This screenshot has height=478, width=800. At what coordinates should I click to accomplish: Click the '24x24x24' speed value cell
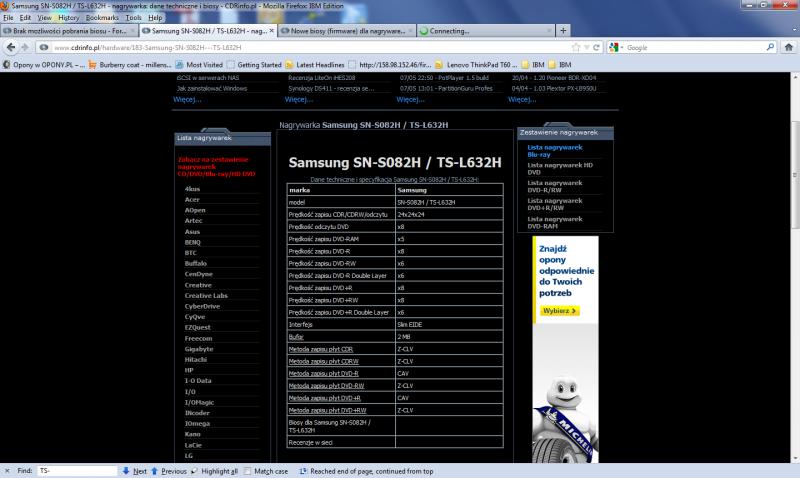(449, 214)
